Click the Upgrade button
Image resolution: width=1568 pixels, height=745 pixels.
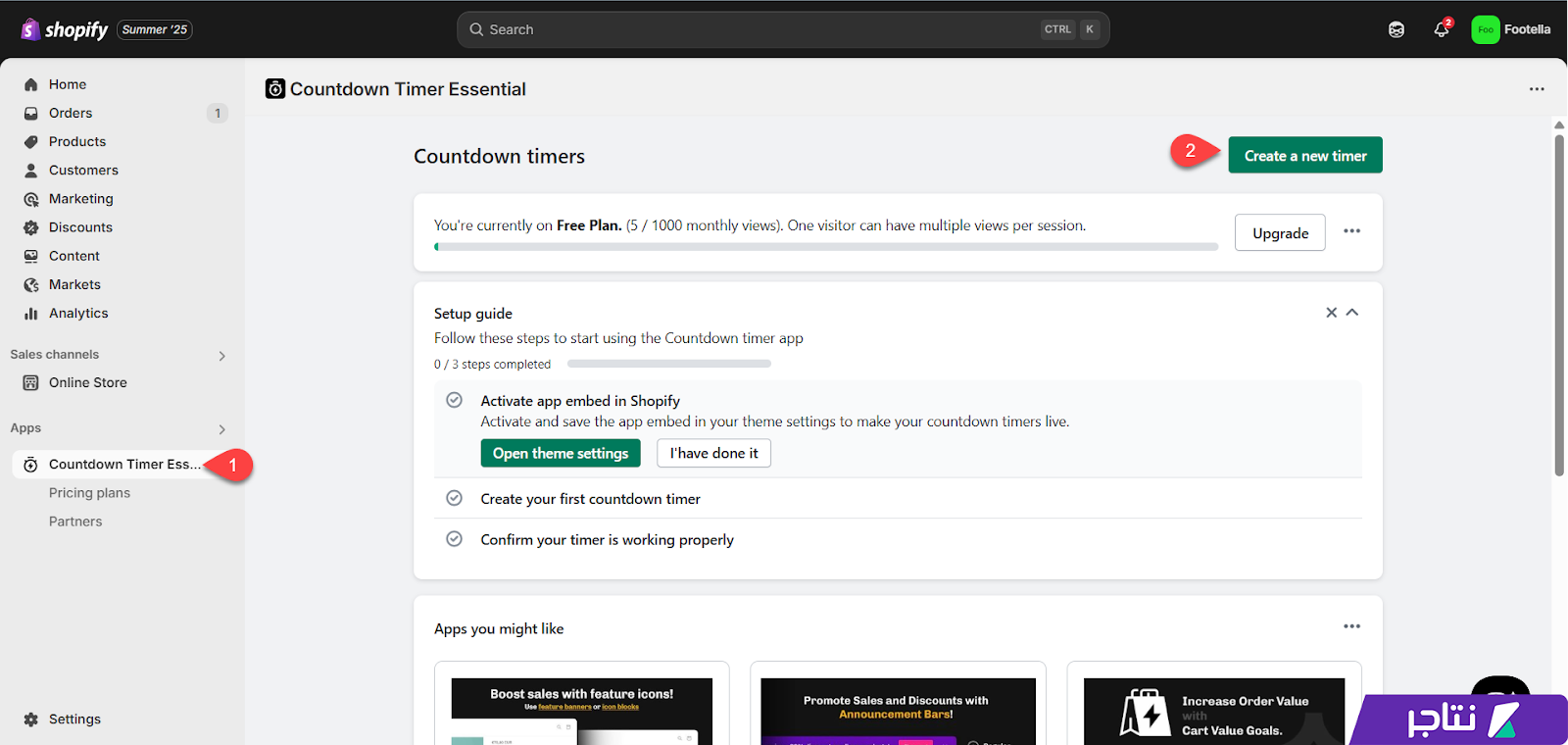coord(1280,232)
